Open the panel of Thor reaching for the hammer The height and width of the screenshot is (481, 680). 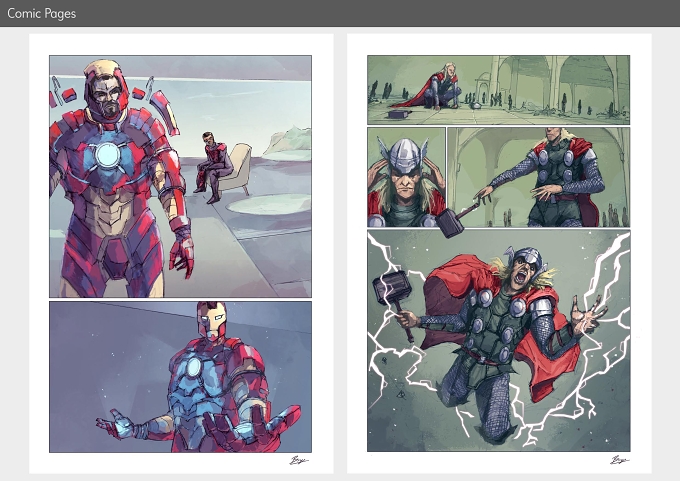(x=539, y=177)
